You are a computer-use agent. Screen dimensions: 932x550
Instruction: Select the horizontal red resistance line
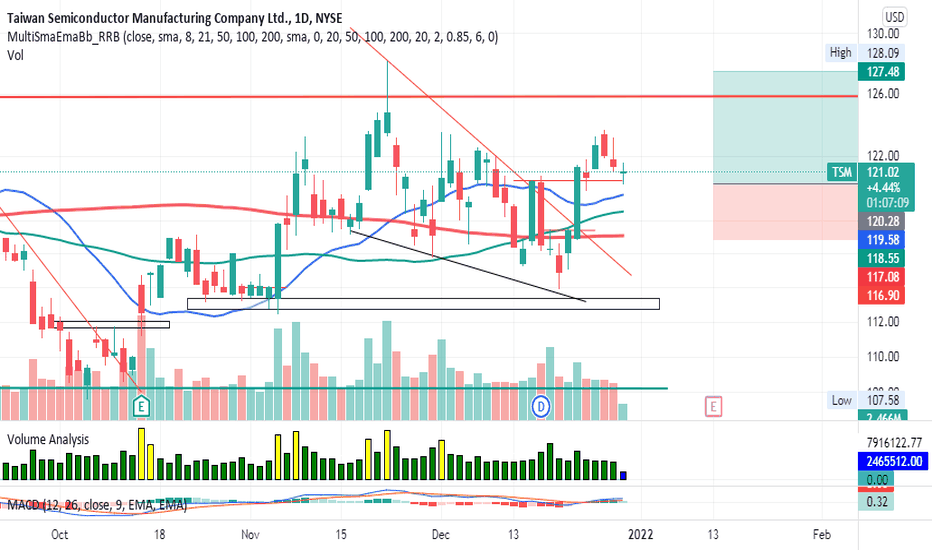tap(429, 96)
